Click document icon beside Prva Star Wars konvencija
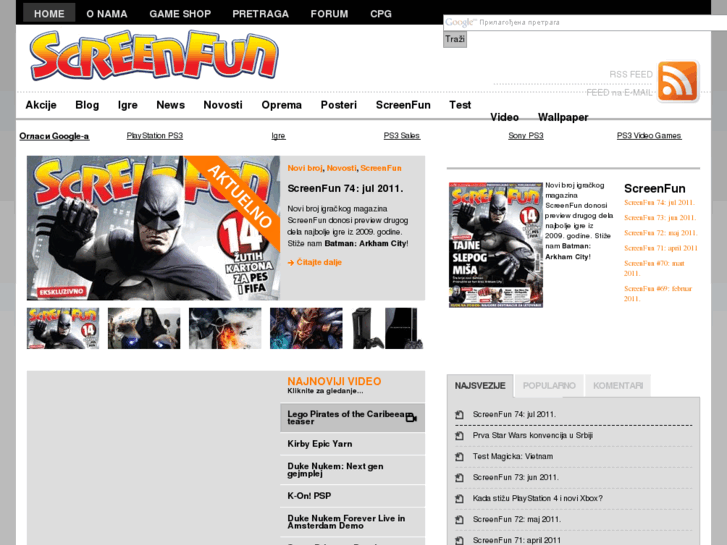This screenshot has width=727, height=545. (459, 436)
